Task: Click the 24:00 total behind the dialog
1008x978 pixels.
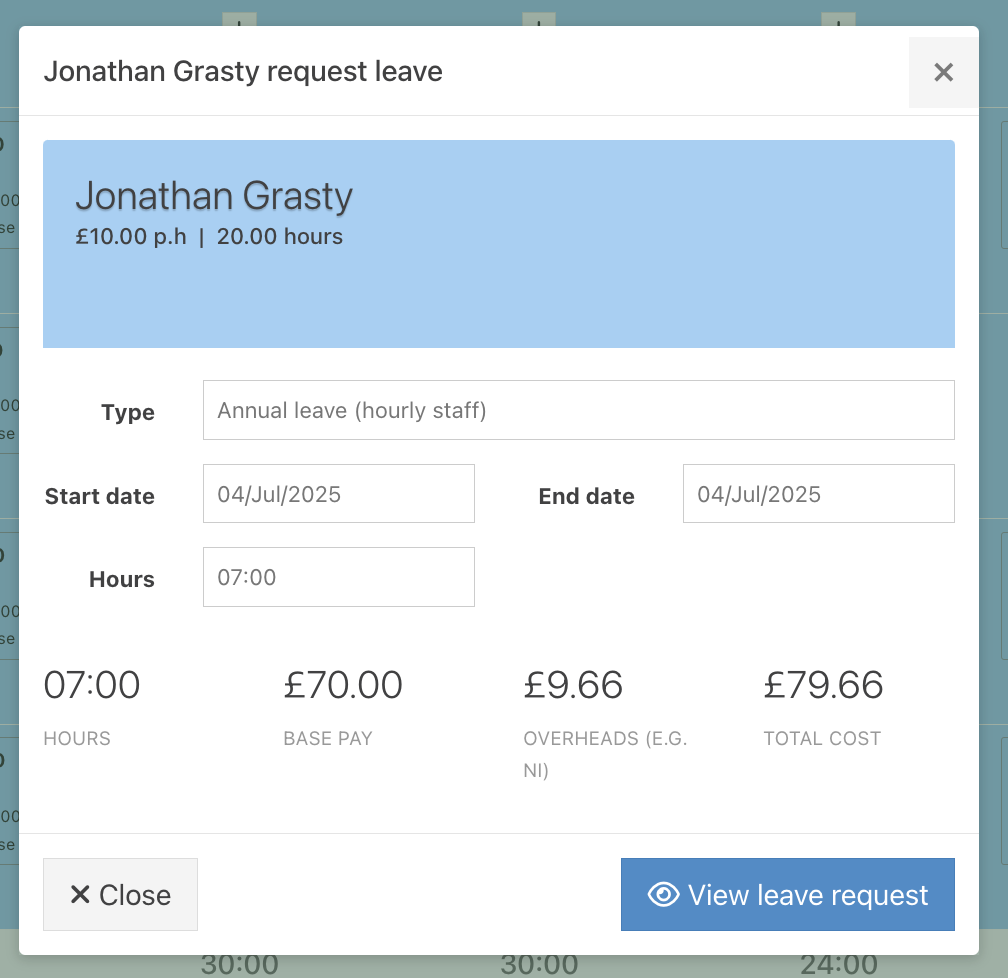Action: click(838, 964)
